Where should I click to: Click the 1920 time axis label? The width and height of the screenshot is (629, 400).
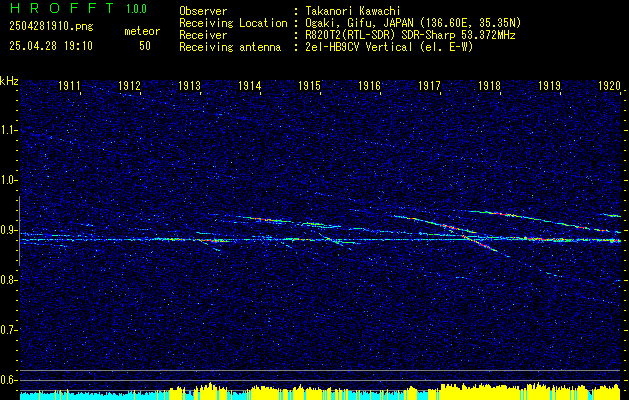coord(609,85)
